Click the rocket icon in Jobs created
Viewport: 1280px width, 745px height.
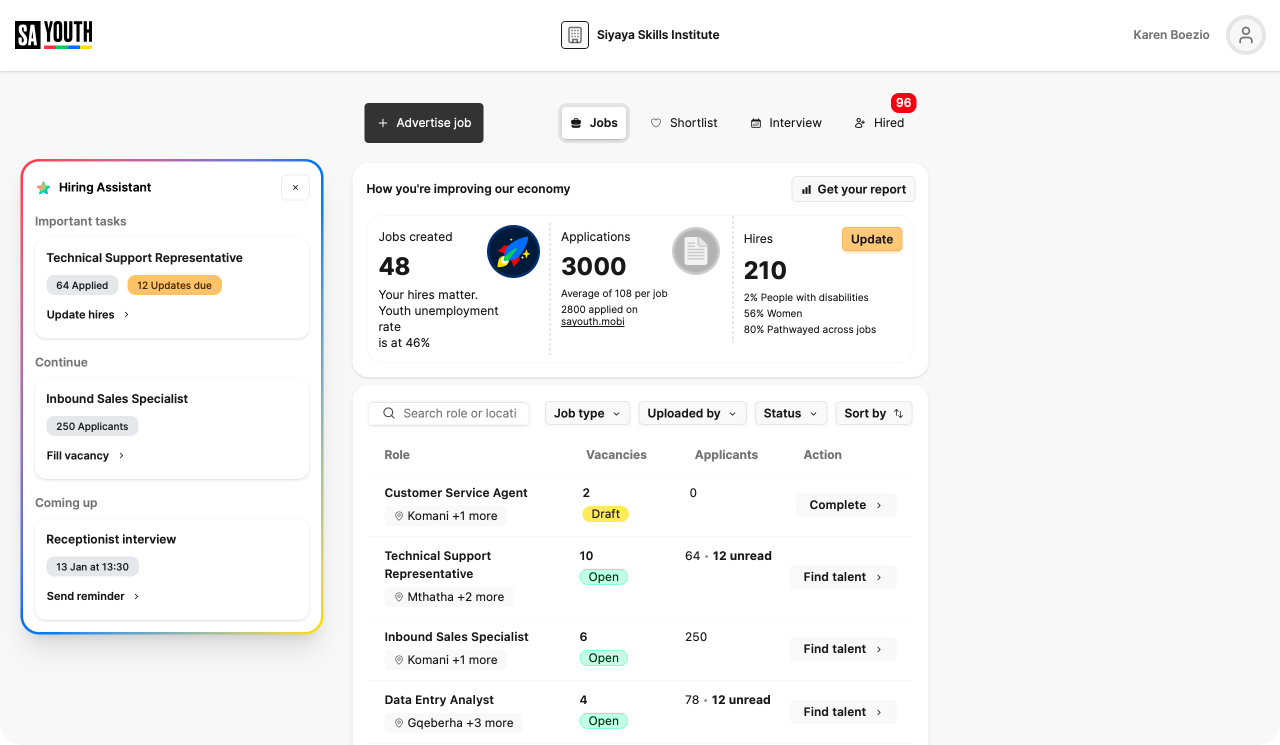513,252
